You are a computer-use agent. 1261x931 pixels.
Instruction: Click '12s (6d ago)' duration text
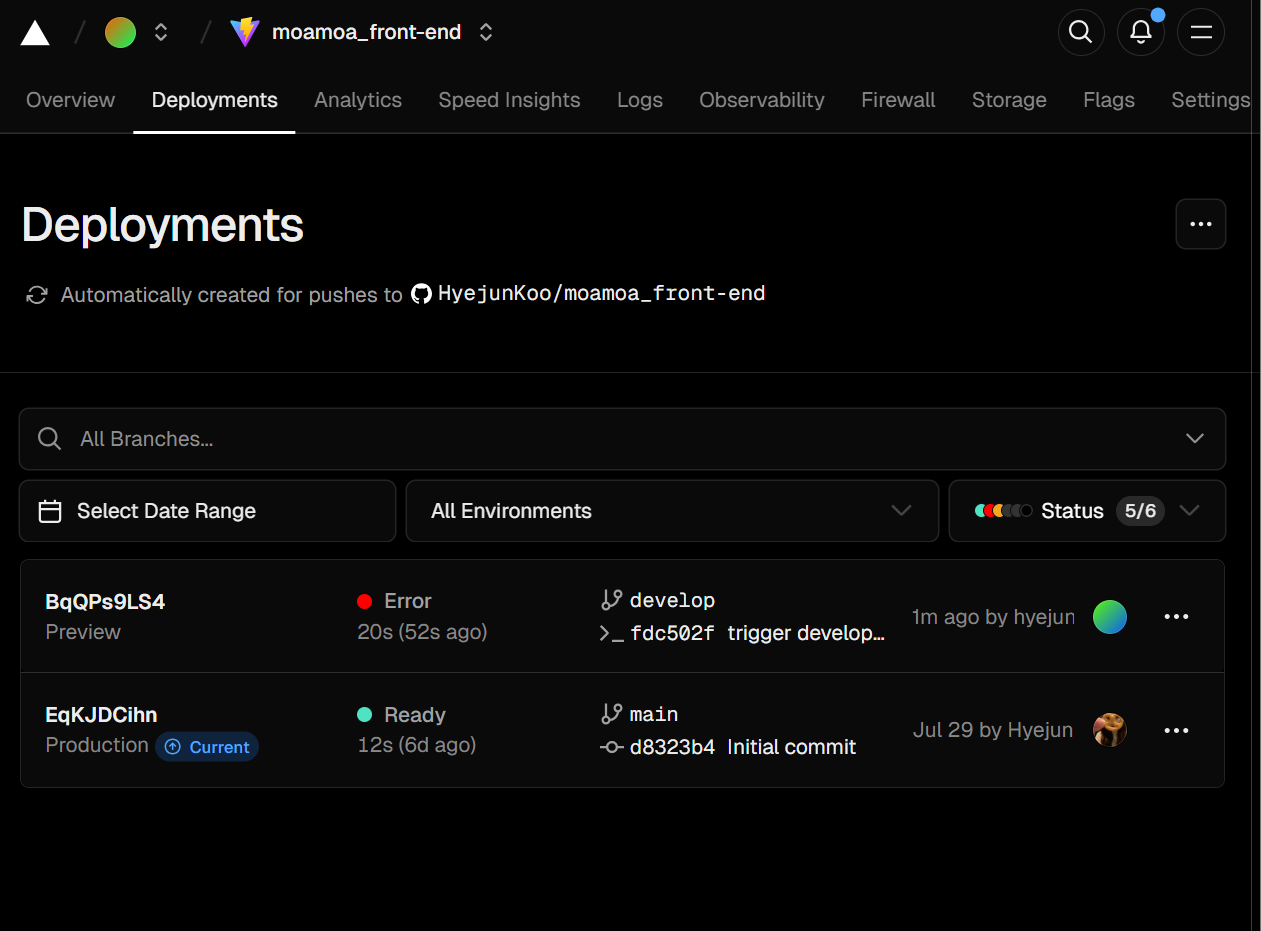coord(417,745)
